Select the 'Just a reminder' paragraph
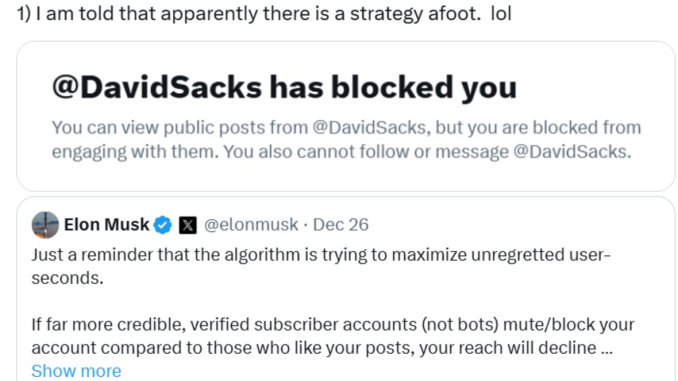Viewport: 678px width, 381px height. click(x=320, y=266)
